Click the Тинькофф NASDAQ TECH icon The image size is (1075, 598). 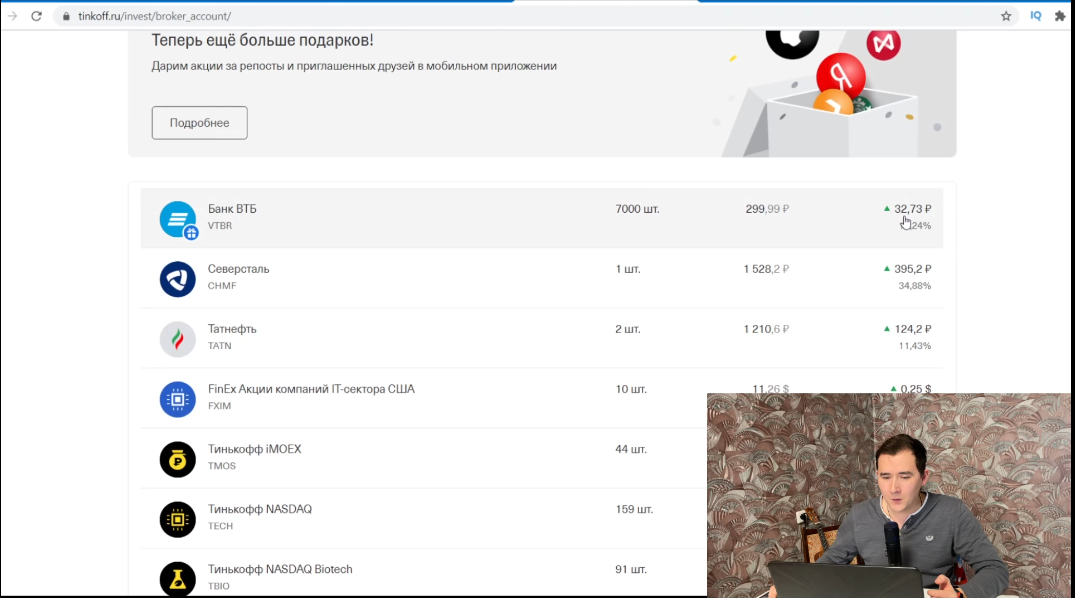(178, 519)
